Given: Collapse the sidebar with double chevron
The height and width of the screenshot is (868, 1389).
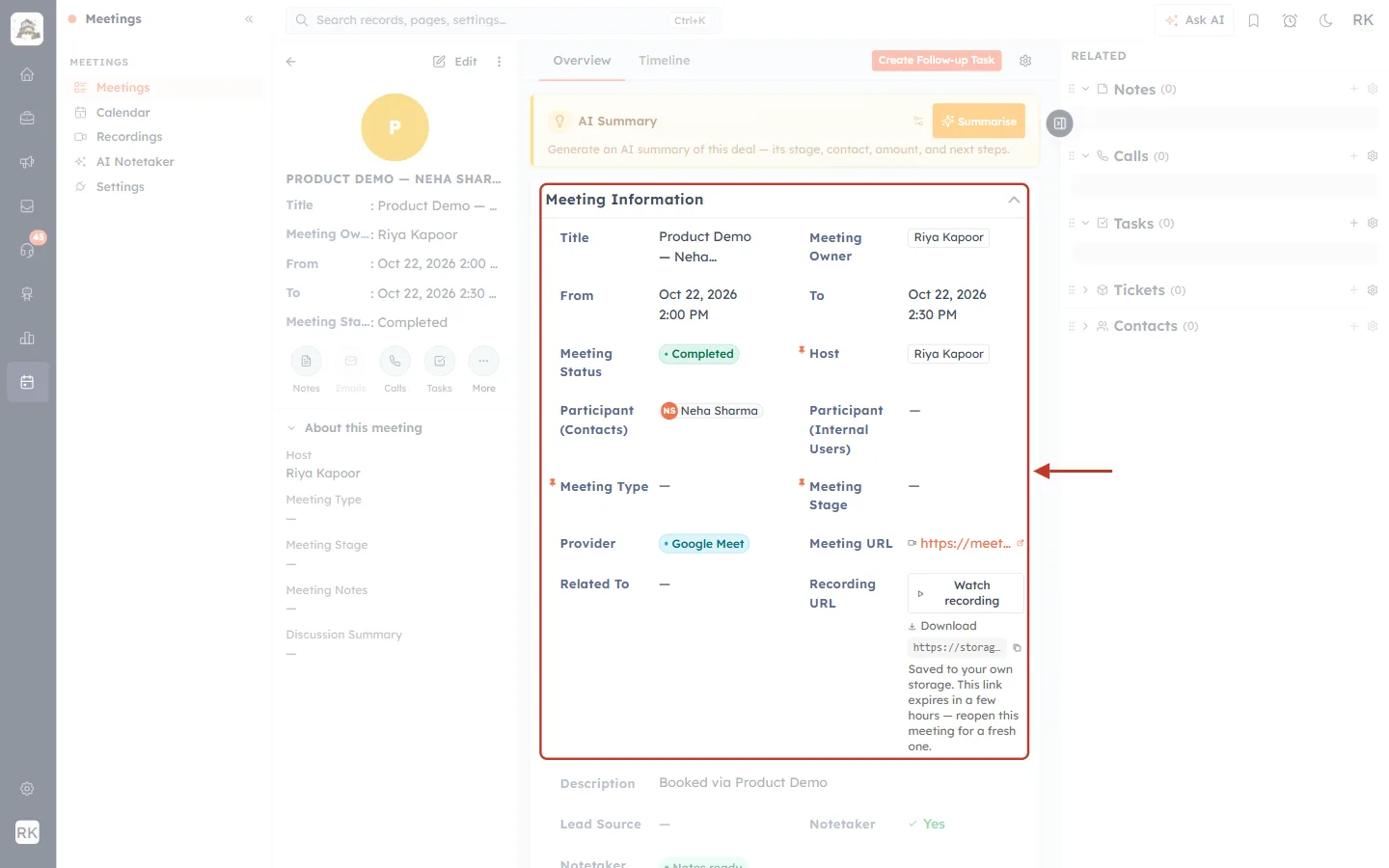Looking at the screenshot, I should pyautogui.click(x=249, y=19).
